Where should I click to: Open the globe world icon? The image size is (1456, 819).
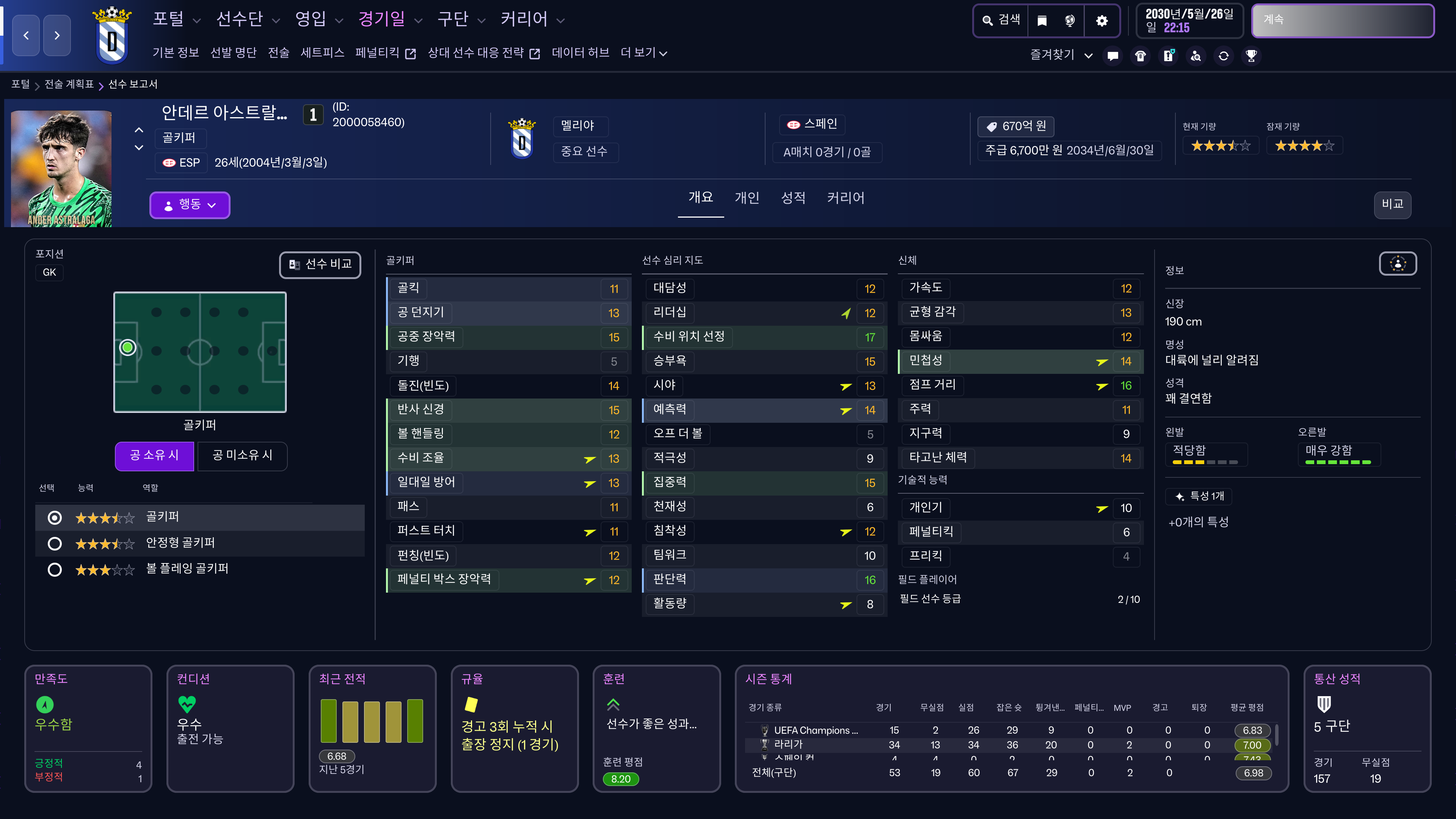coord(1070,21)
